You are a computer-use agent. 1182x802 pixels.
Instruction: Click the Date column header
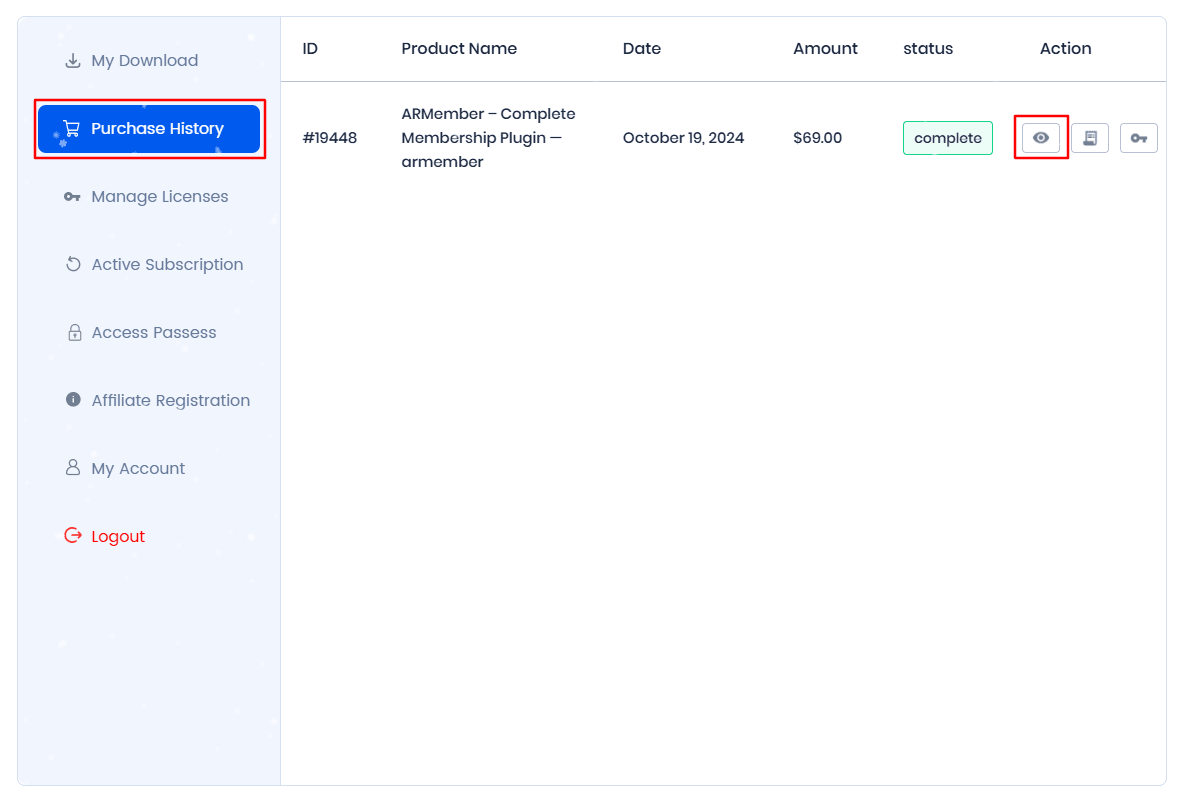click(642, 48)
